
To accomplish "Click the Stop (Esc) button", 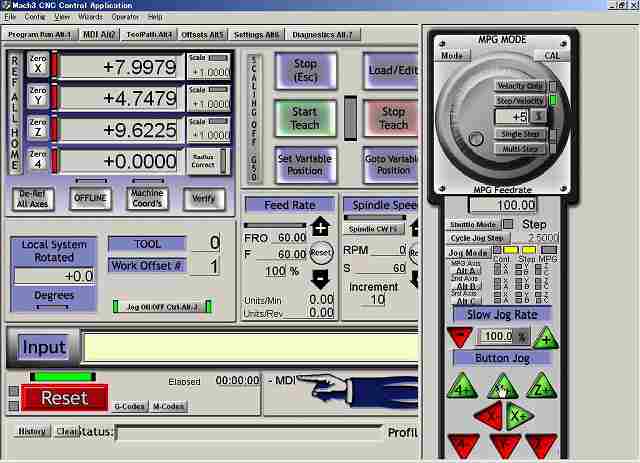I will coord(306,70).
